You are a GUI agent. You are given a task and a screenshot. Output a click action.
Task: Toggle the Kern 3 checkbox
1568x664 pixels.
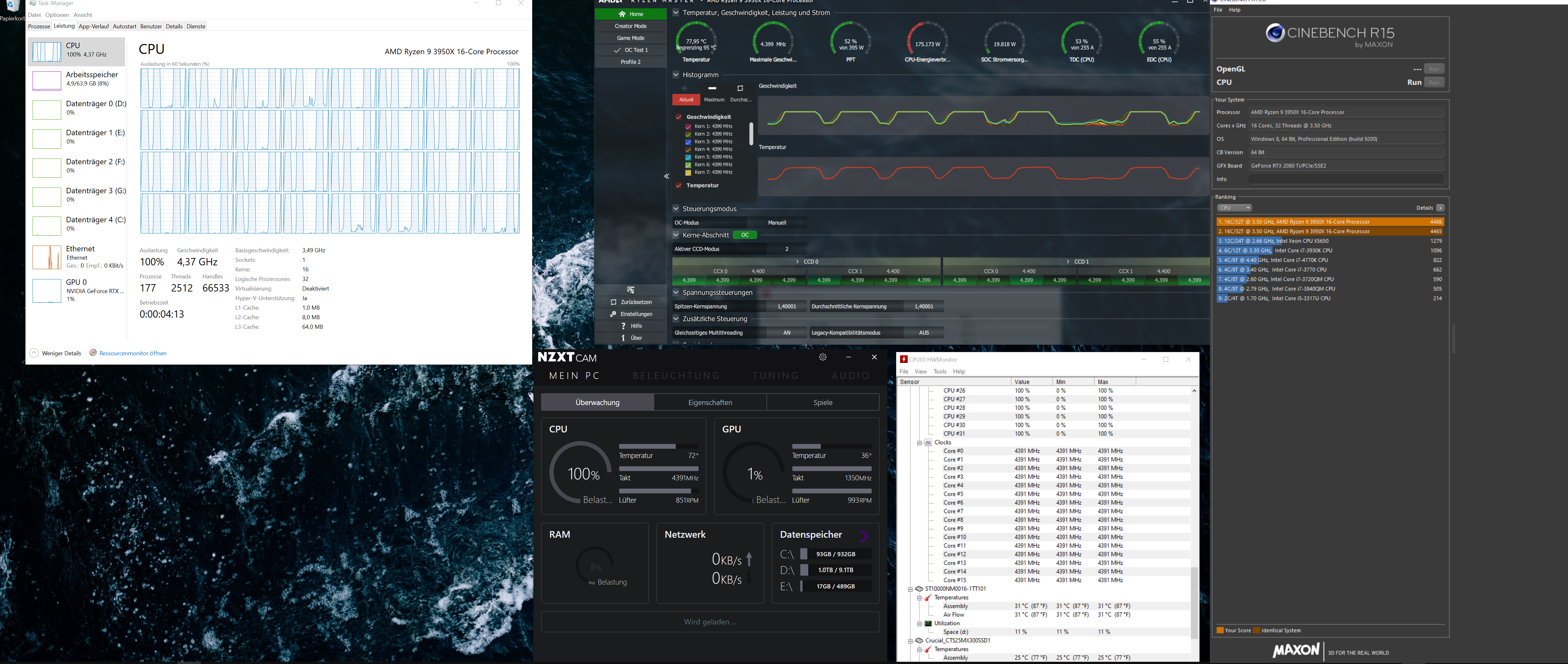[688, 142]
